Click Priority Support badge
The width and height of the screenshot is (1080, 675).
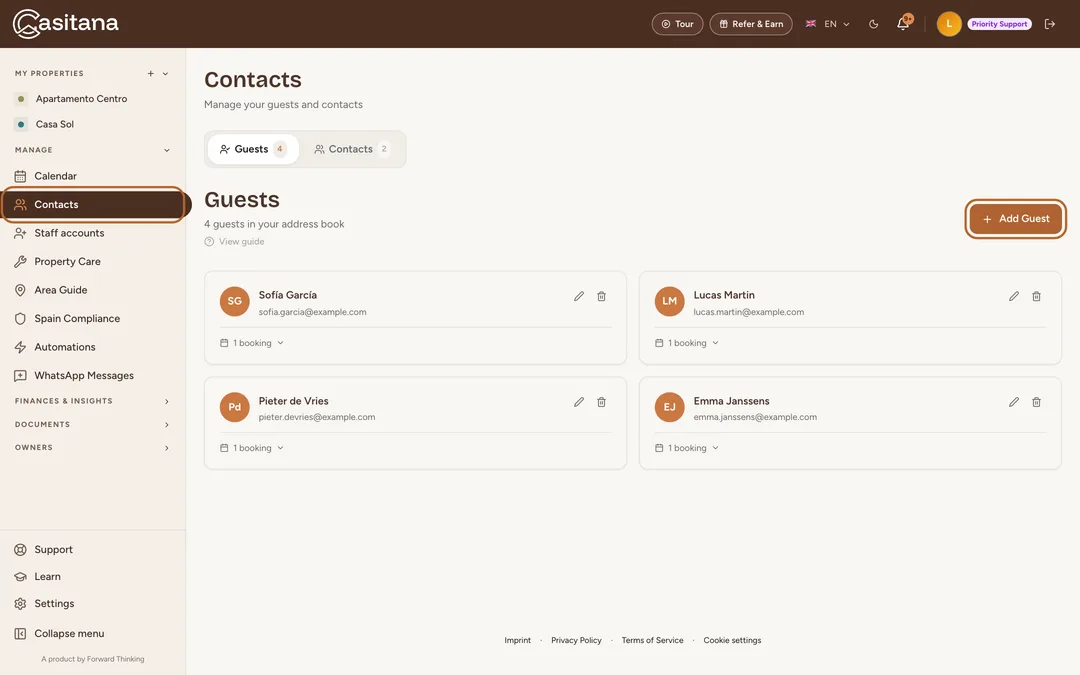coord(999,24)
